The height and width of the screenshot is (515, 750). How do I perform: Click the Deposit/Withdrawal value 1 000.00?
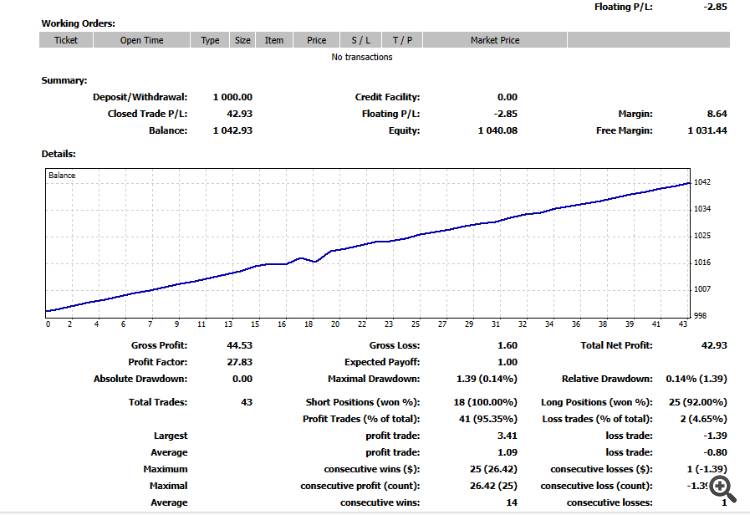click(x=232, y=97)
